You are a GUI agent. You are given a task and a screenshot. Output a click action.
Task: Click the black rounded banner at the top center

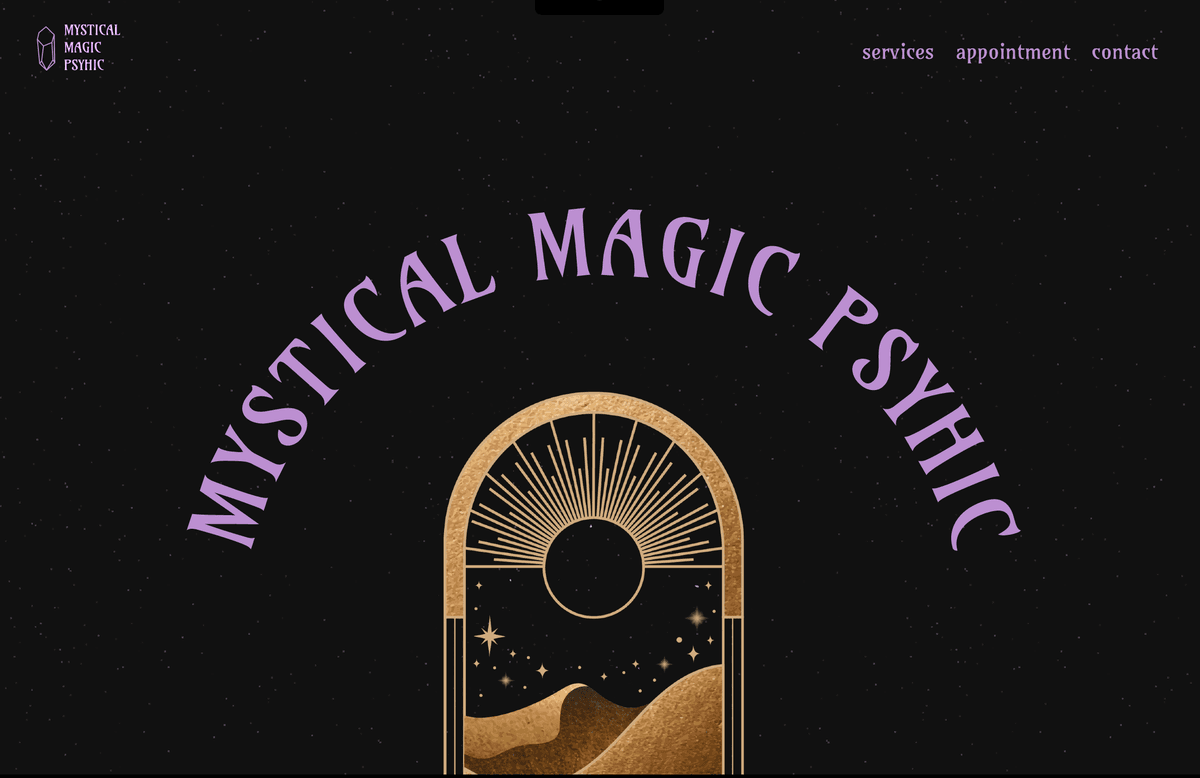point(599,5)
